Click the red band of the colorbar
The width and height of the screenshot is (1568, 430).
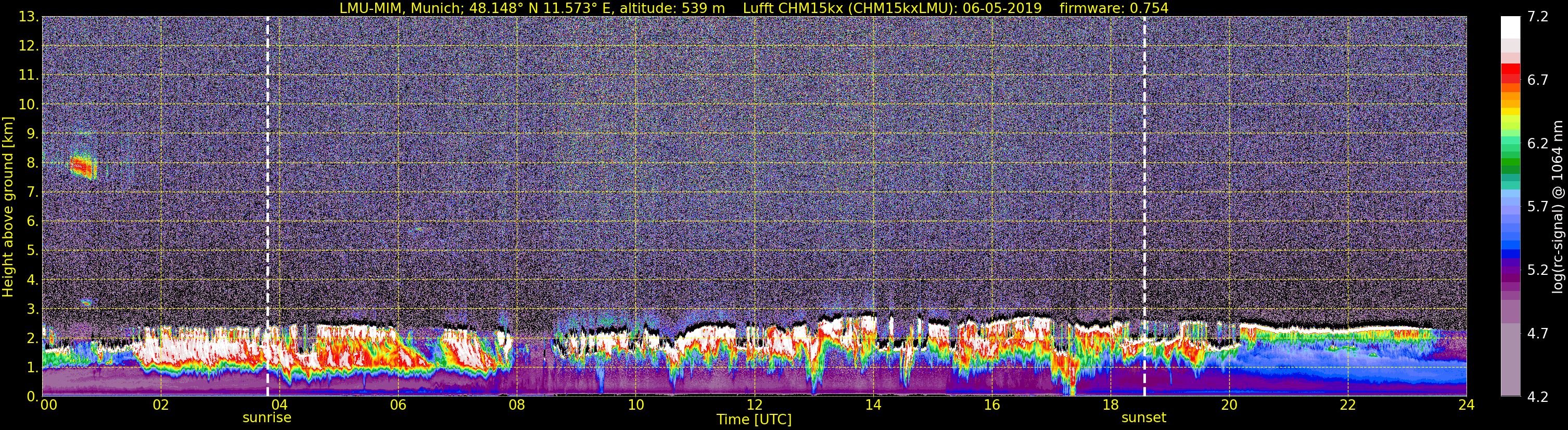(1510, 74)
